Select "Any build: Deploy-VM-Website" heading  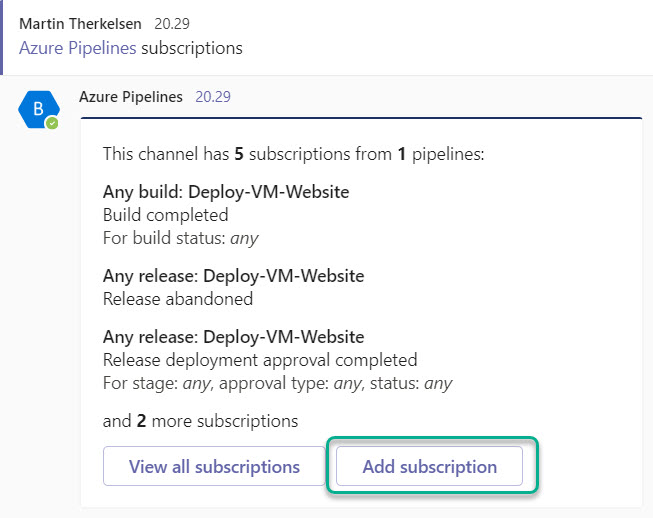(x=226, y=192)
